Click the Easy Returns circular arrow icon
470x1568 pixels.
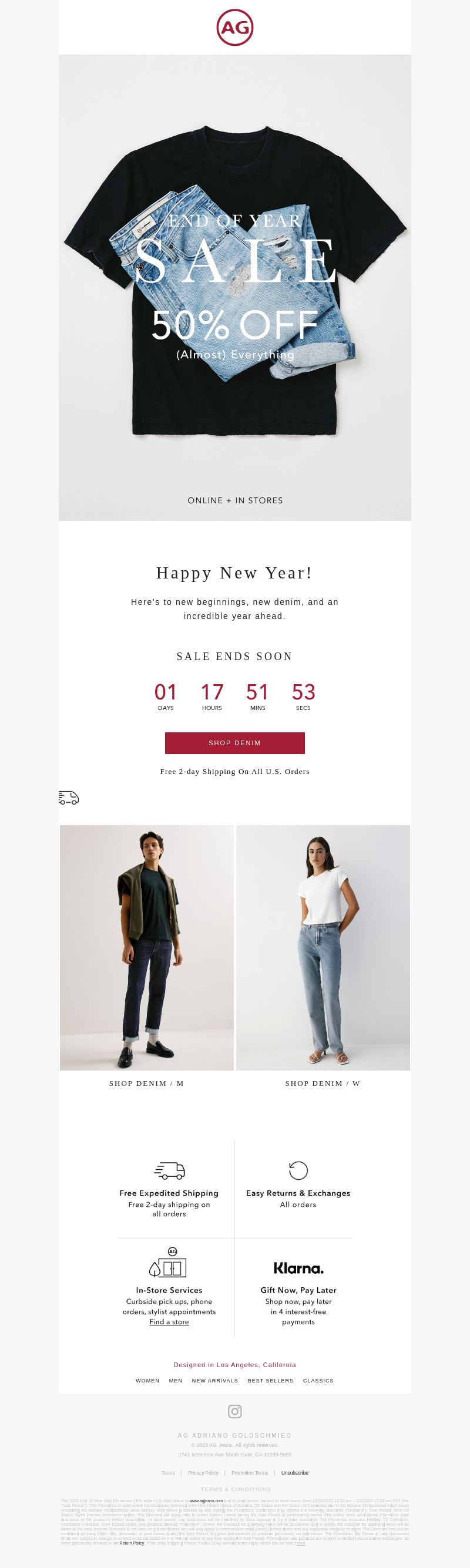[x=298, y=1170]
